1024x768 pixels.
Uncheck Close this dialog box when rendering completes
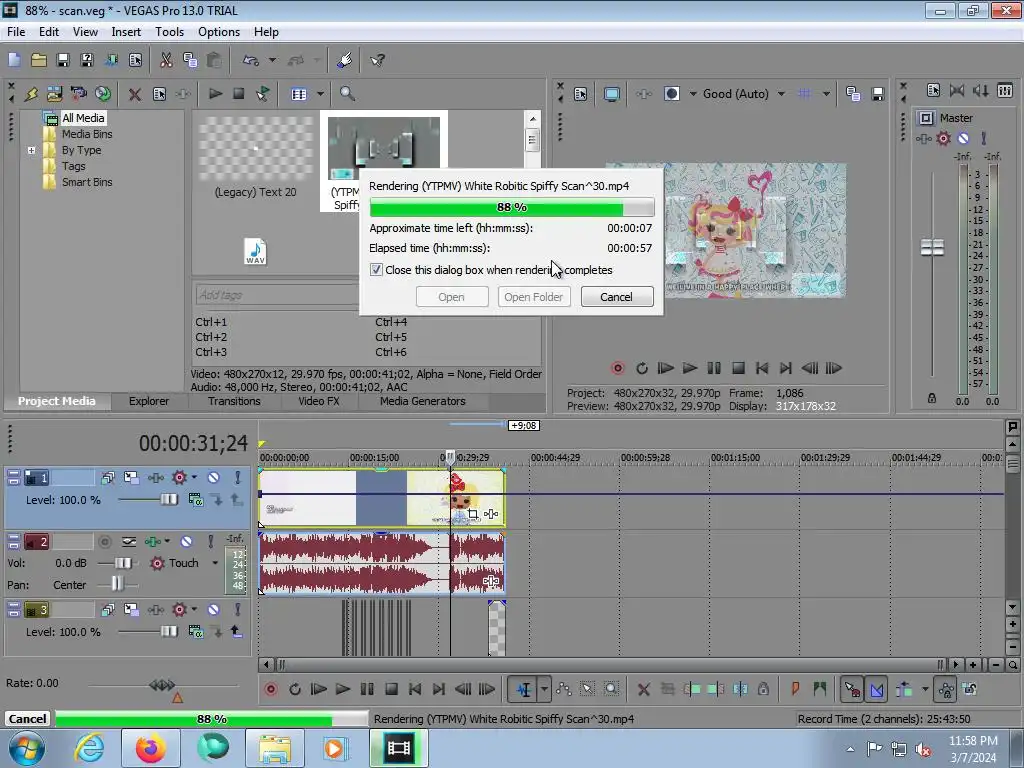point(376,270)
